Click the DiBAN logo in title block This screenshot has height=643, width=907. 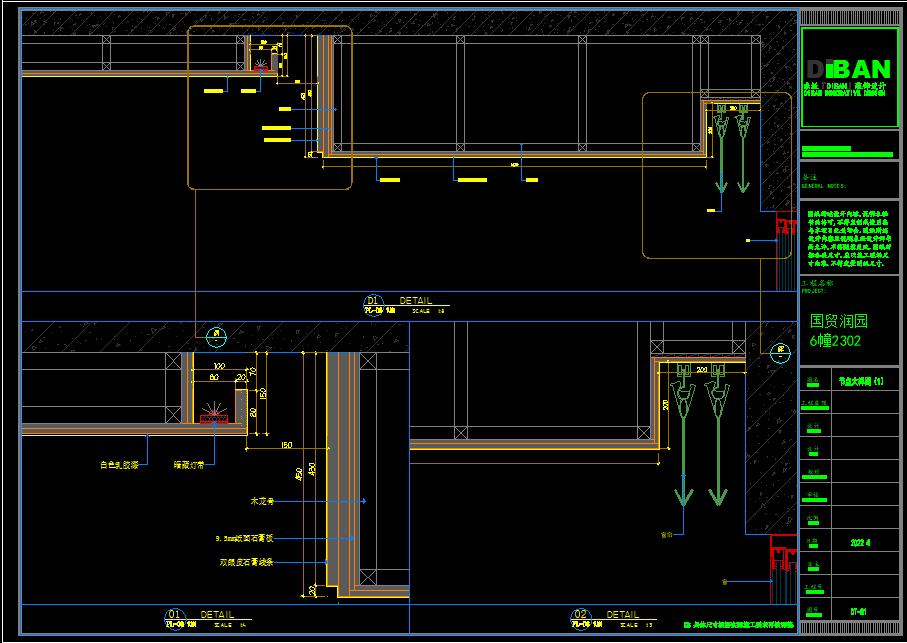[x=849, y=70]
